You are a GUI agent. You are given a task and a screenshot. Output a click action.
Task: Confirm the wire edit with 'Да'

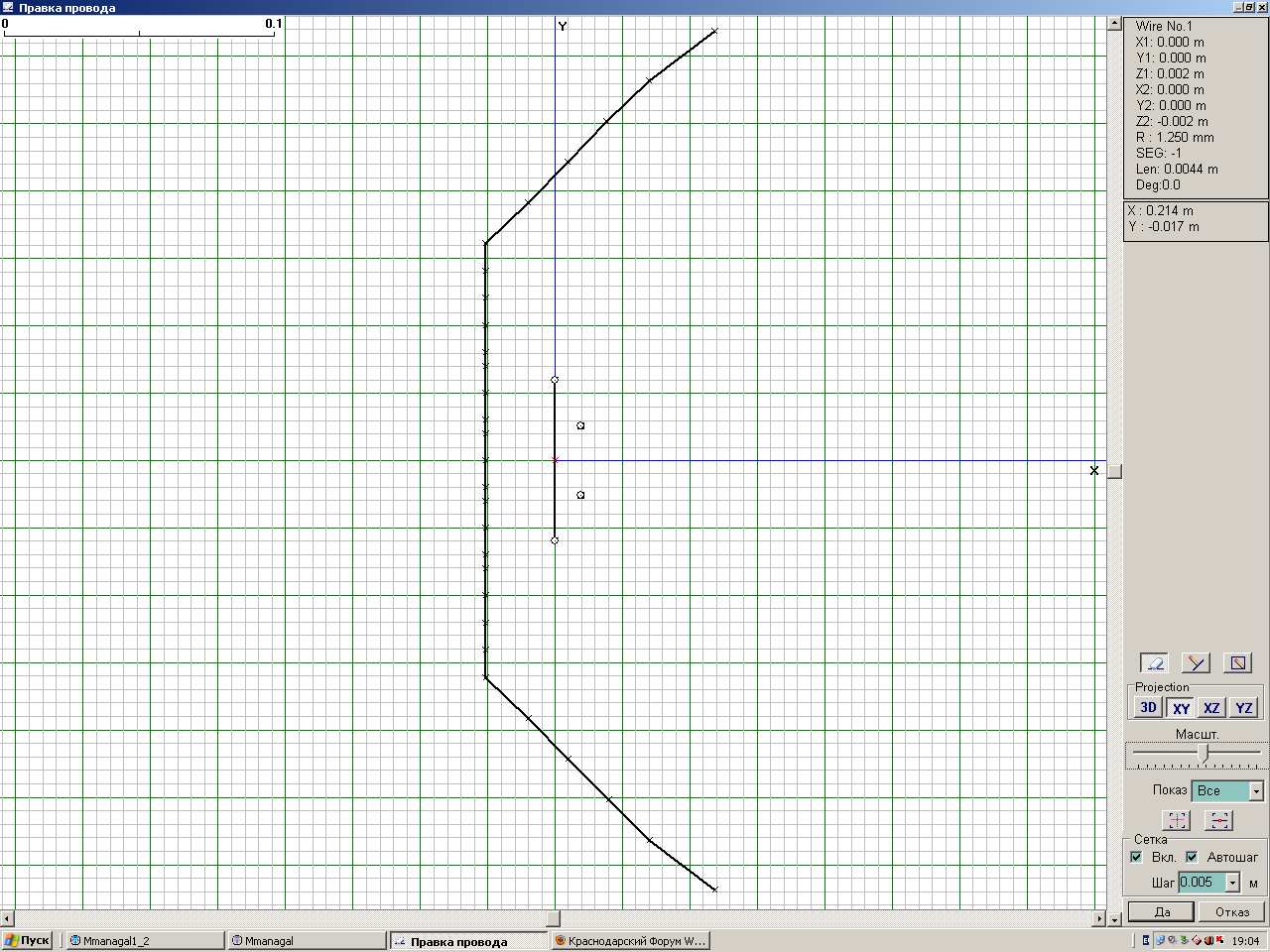click(x=1161, y=911)
